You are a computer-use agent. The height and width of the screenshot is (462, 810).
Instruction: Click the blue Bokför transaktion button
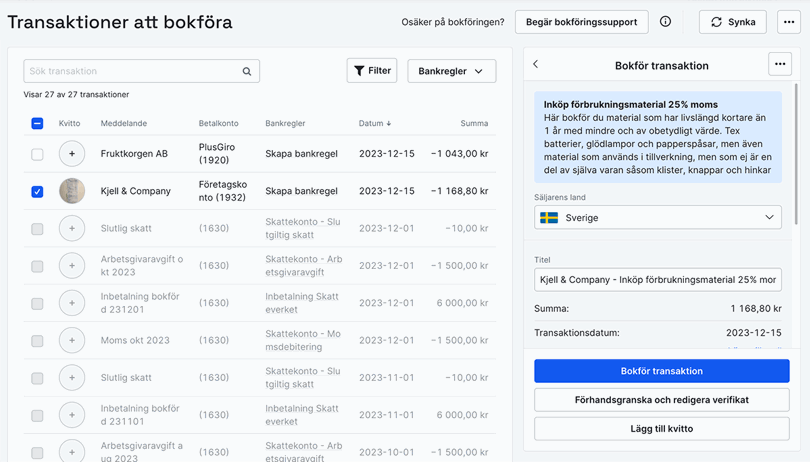click(x=662, y=371)
